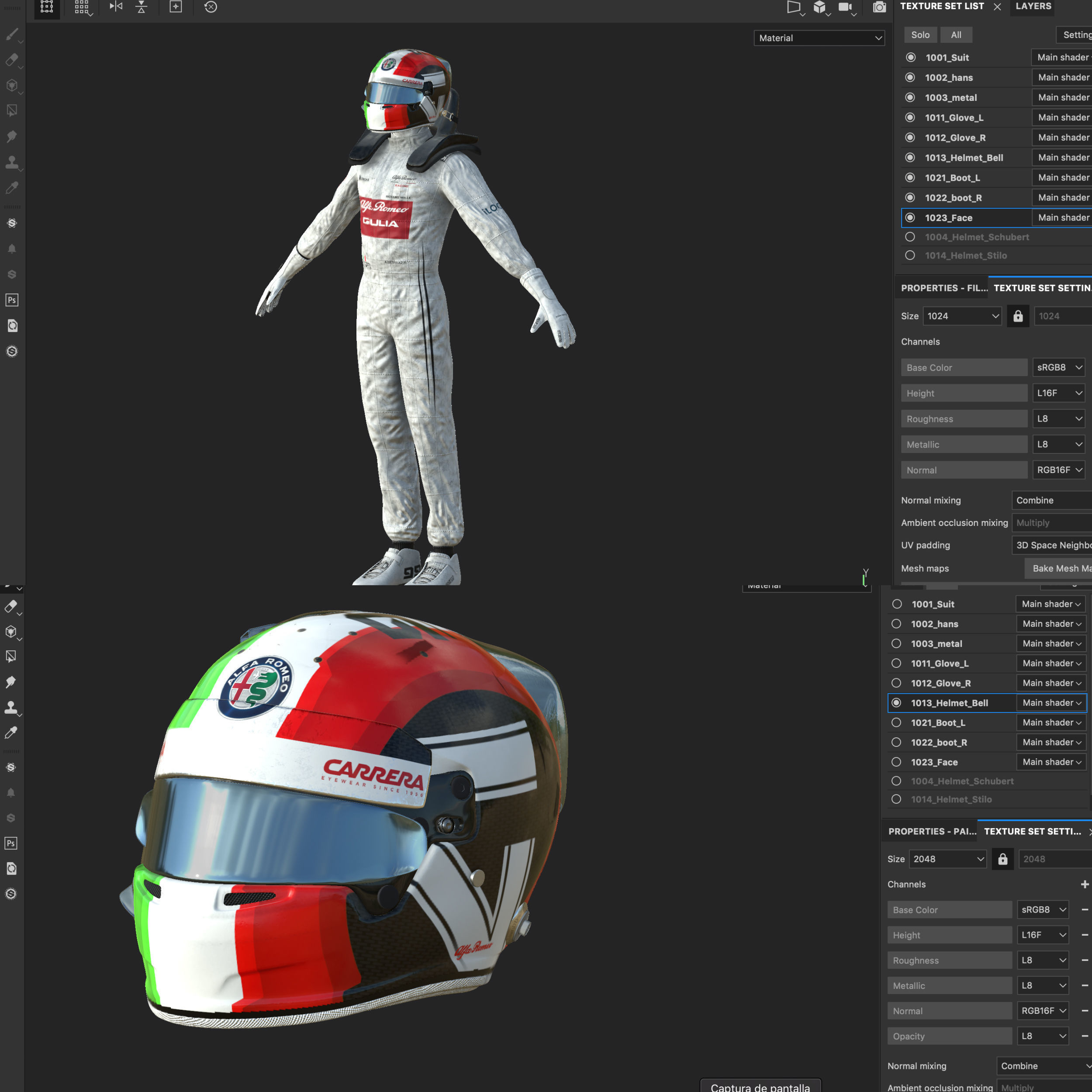Open the Size 1024 dropdown
This screenshot has height=1092, width=1092.
tap(962, 316)
